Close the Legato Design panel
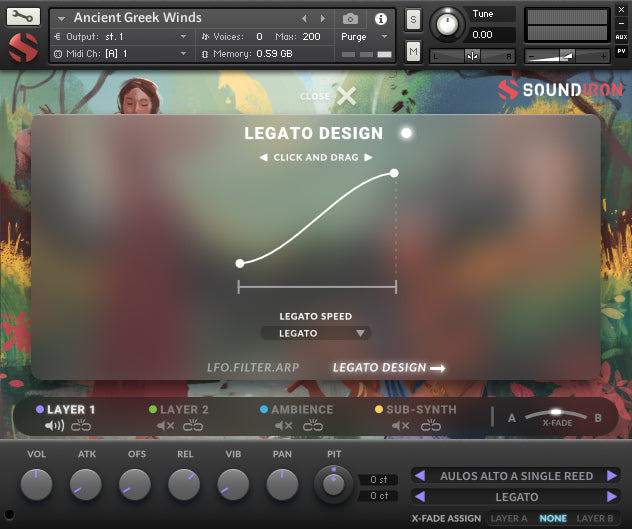Image resolution: width=632 pixels, height=529 pixels. click(346, 96)
